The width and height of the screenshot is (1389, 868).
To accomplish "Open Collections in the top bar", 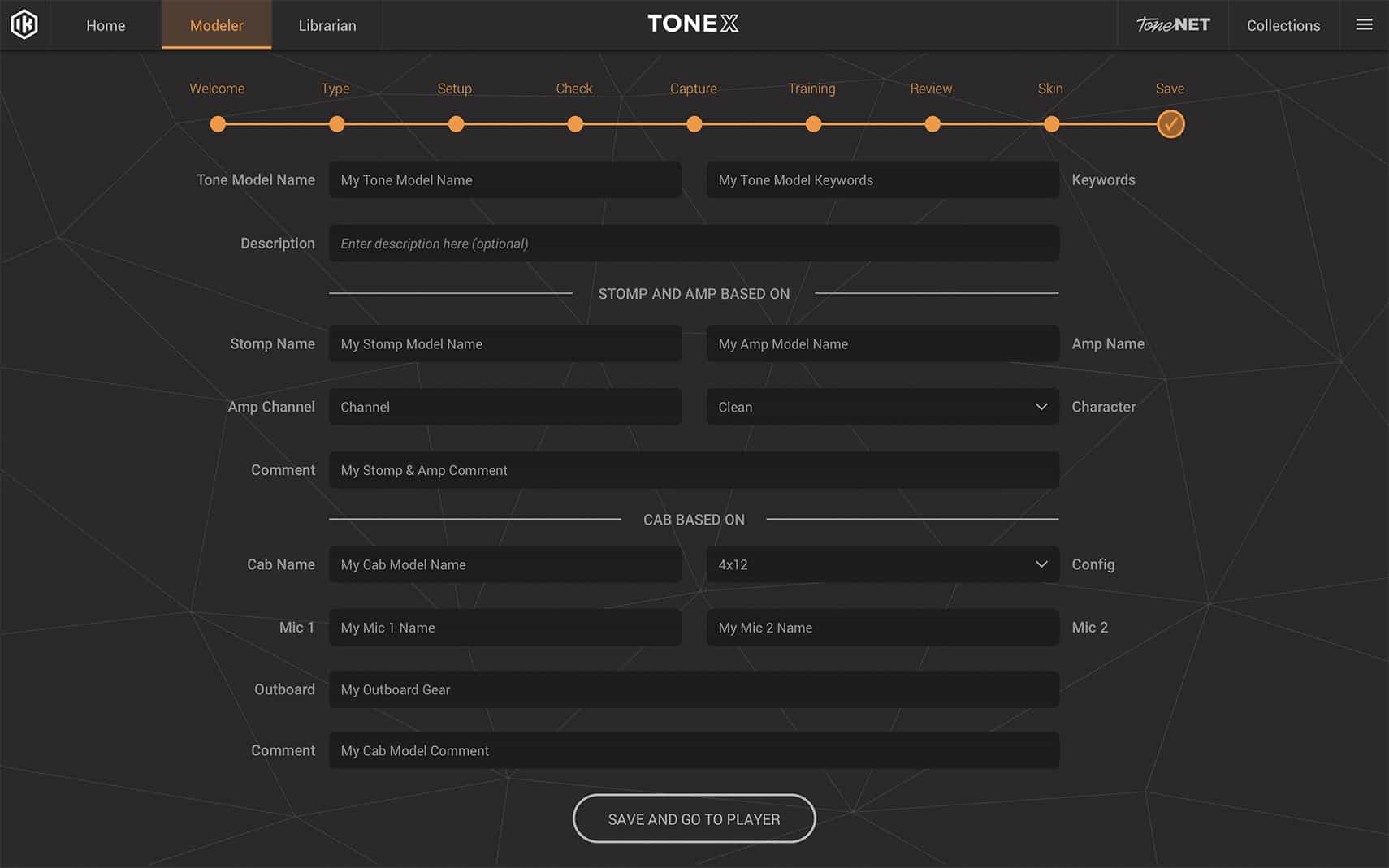I will pos(1283,25).
